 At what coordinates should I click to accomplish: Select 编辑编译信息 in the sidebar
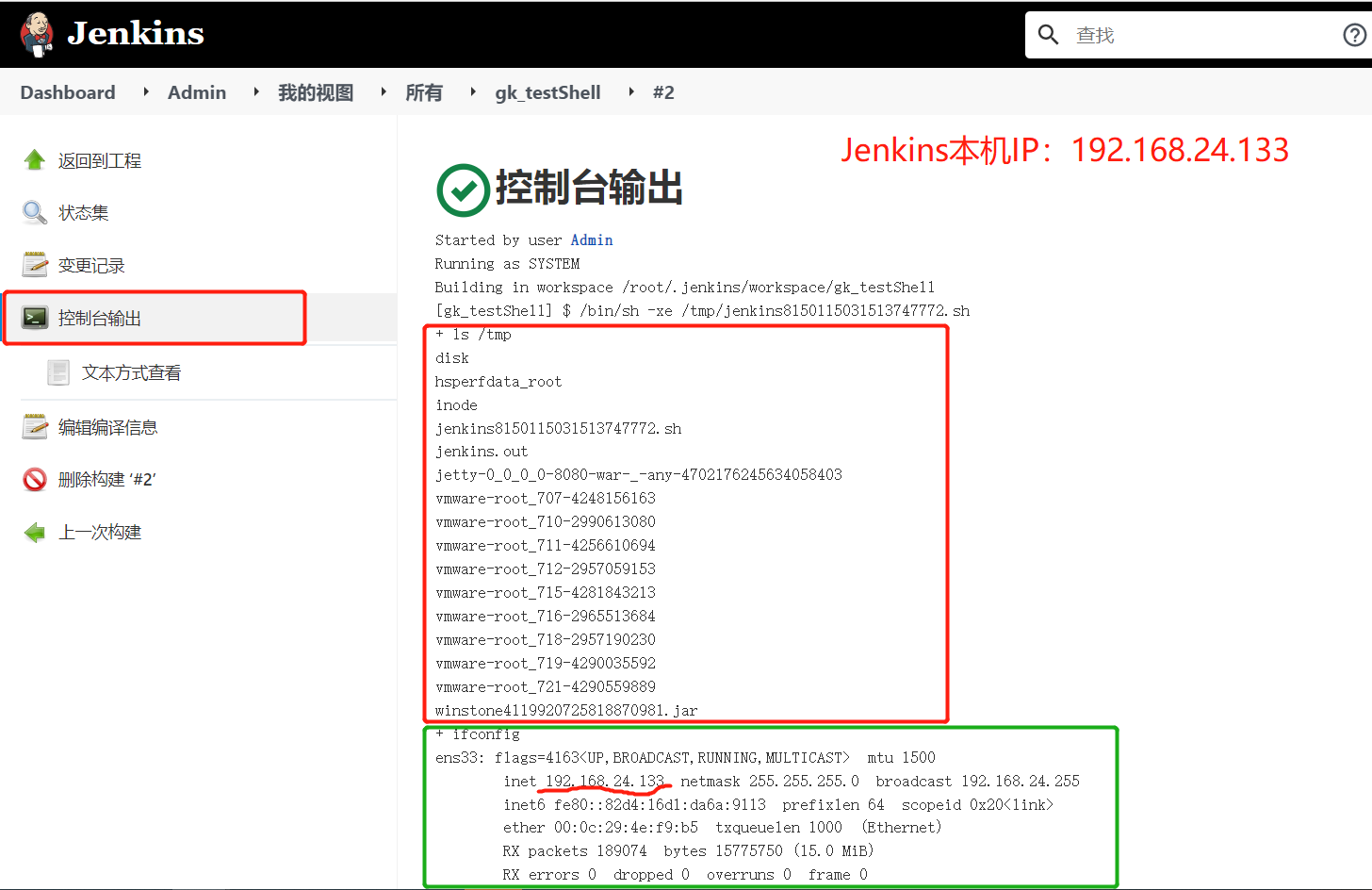pyautogui.click(x=108, y=428)
